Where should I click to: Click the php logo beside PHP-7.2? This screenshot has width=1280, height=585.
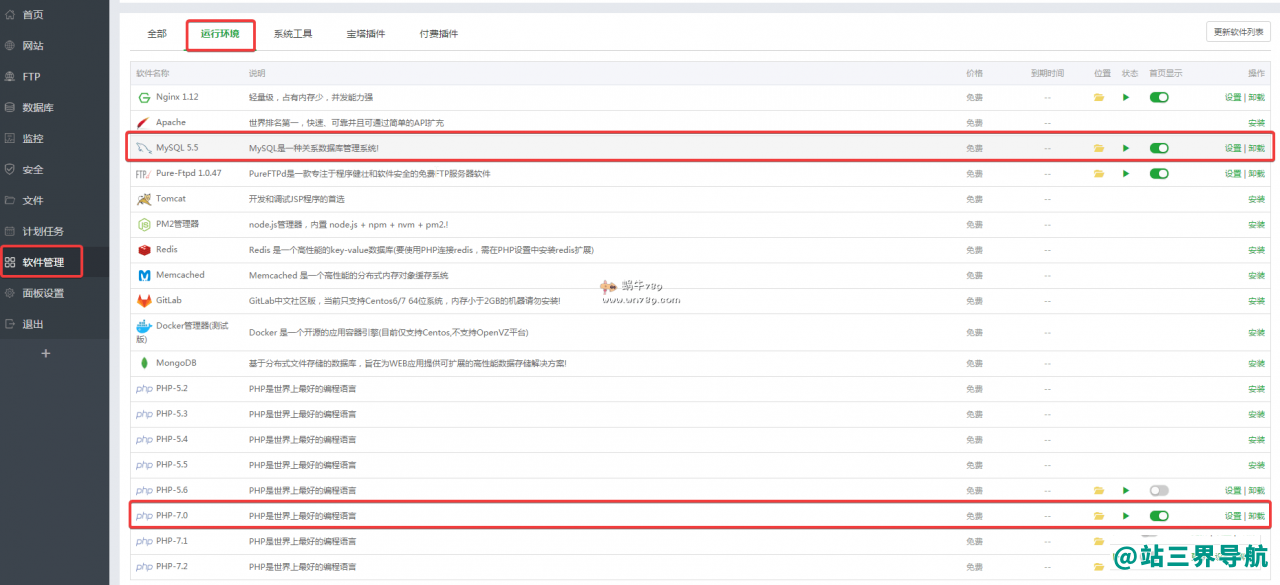tap(144, 567)
